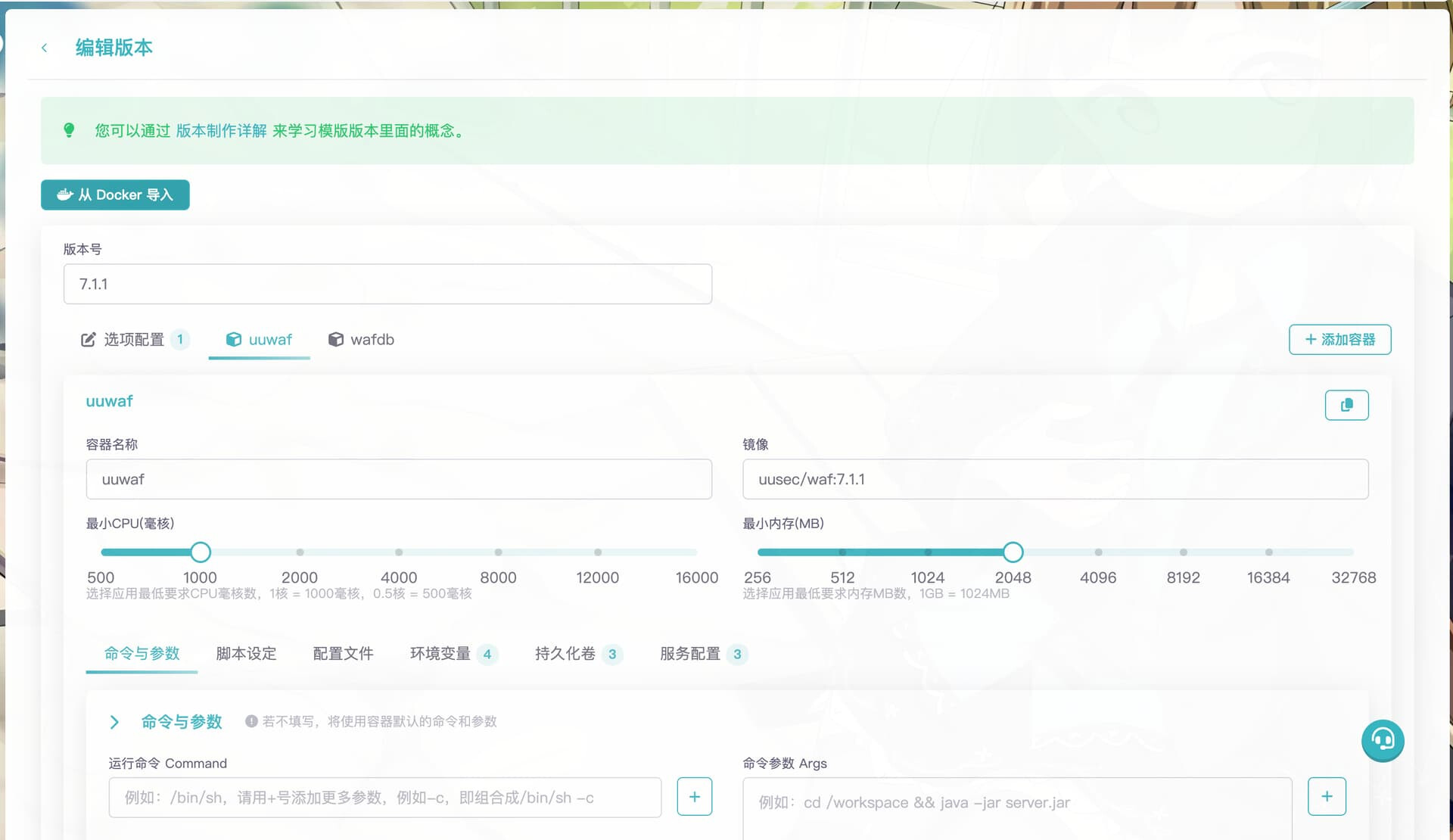Click the 添加容器 button

coord(1339,339)
